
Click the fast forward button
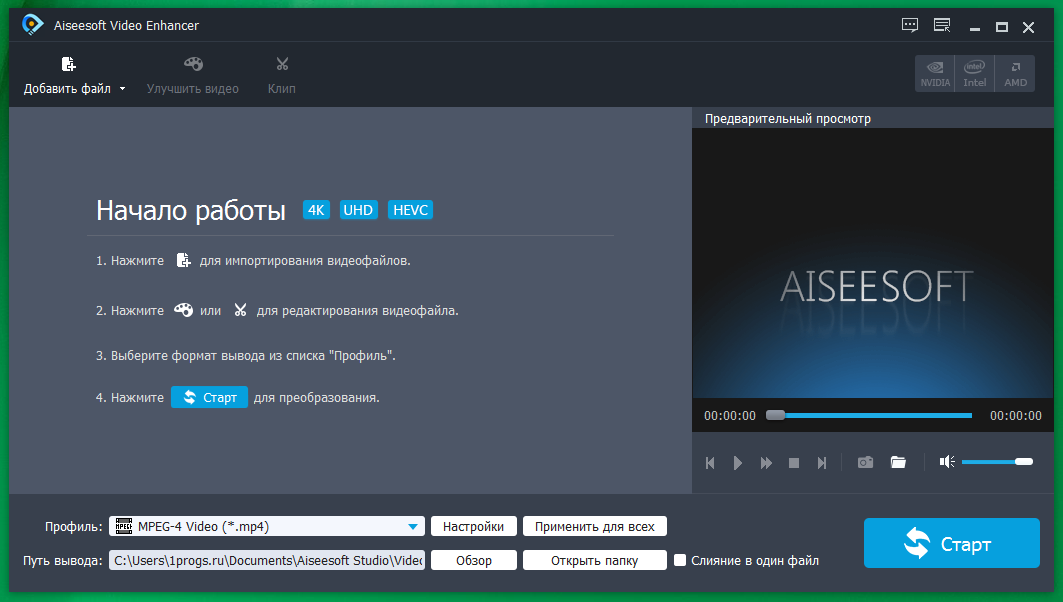766,463
